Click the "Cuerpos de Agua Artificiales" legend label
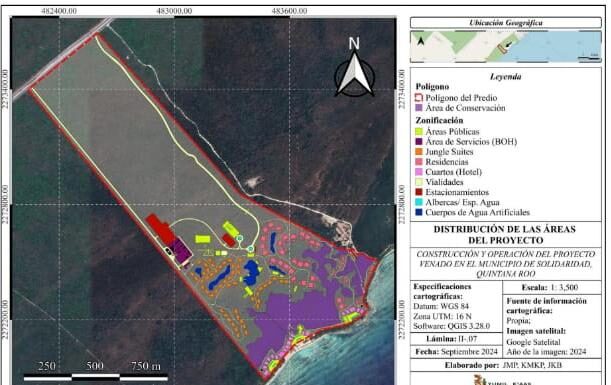The width and height of the screenshot is (611, 385). coord(477,212)
